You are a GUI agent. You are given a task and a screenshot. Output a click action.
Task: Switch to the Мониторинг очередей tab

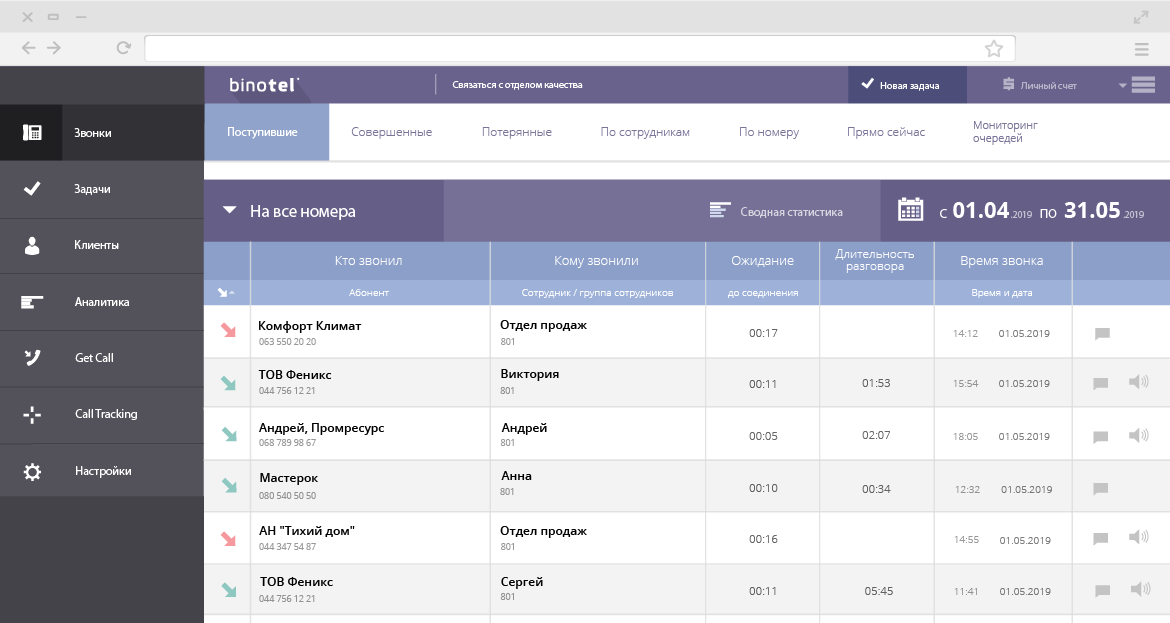tap(1004, 131)
